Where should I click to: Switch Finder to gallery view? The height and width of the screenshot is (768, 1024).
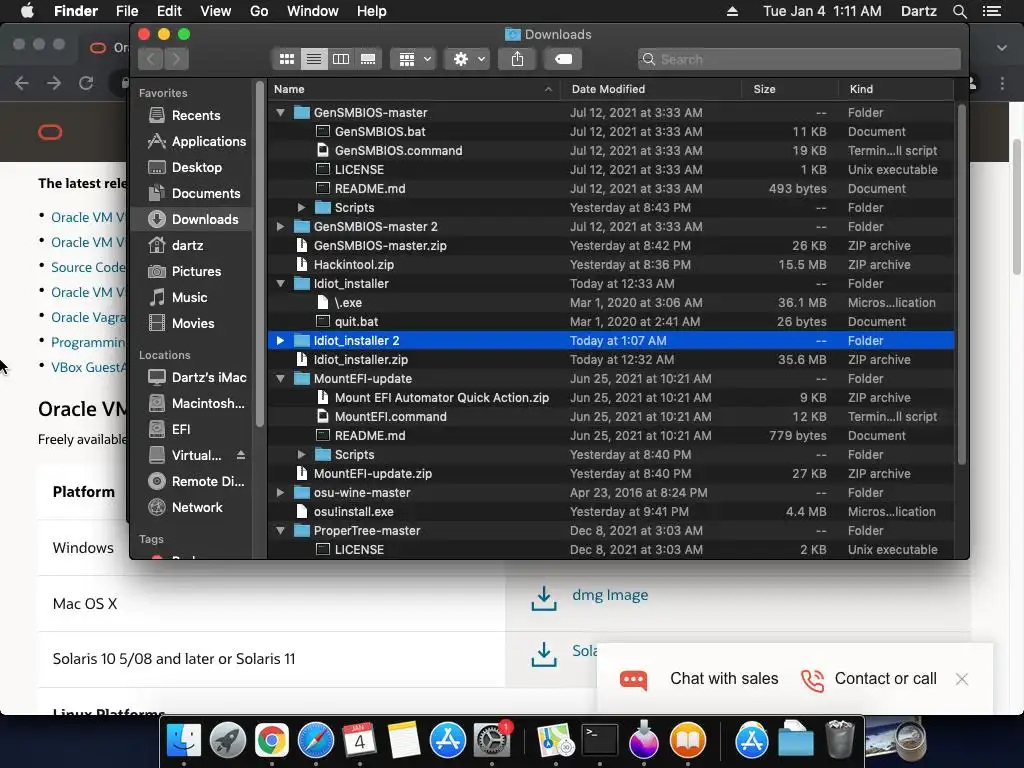tap(368, 59)
